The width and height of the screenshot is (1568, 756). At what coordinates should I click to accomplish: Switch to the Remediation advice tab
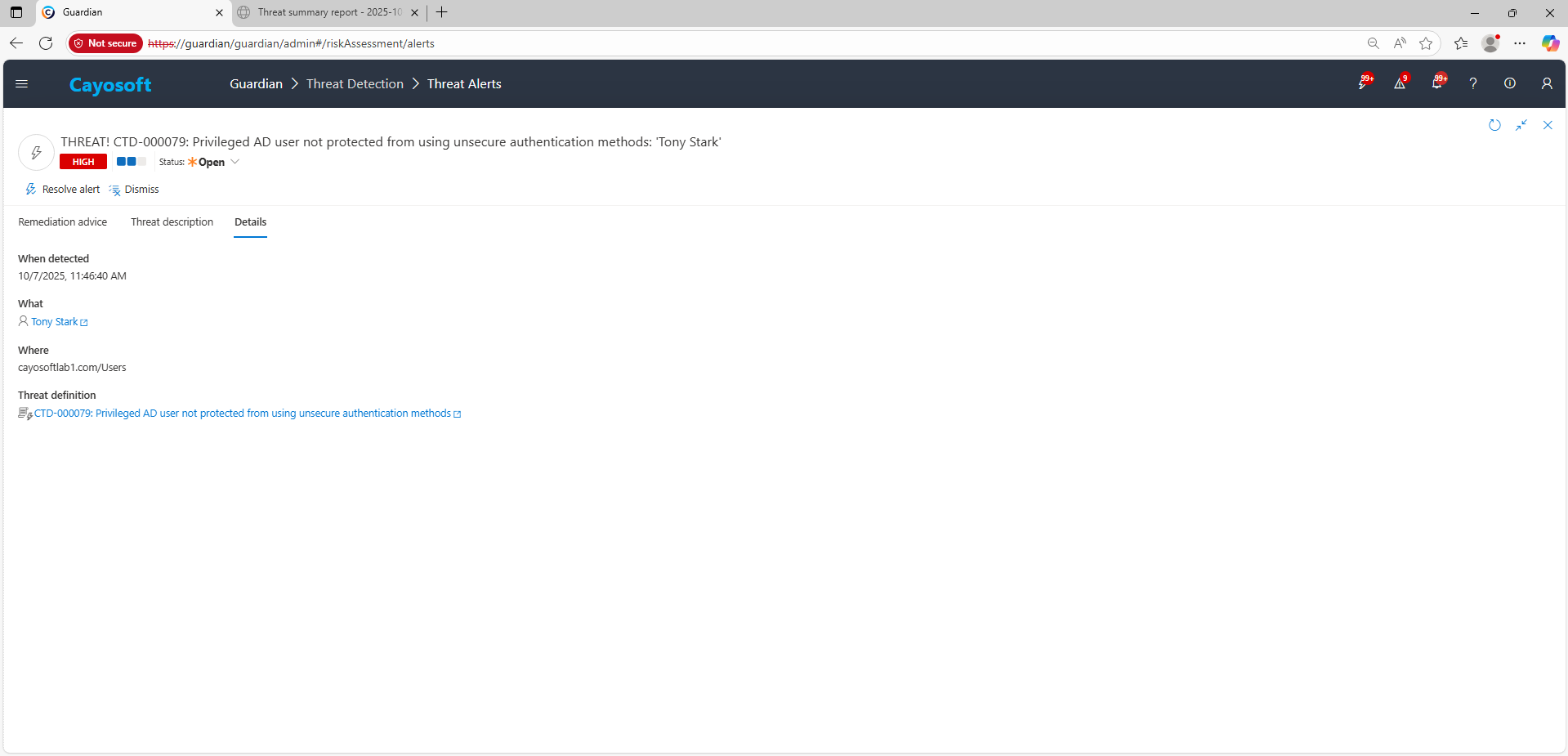(63, 222)
